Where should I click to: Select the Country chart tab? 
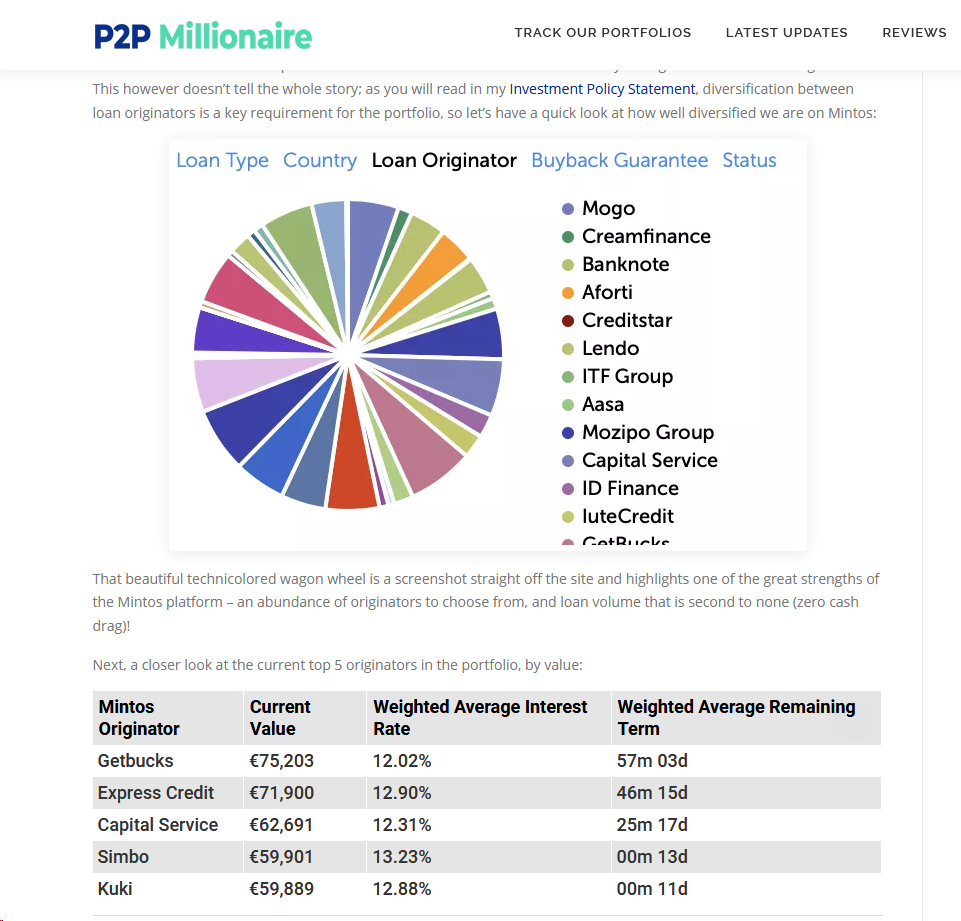pos(320,161)
